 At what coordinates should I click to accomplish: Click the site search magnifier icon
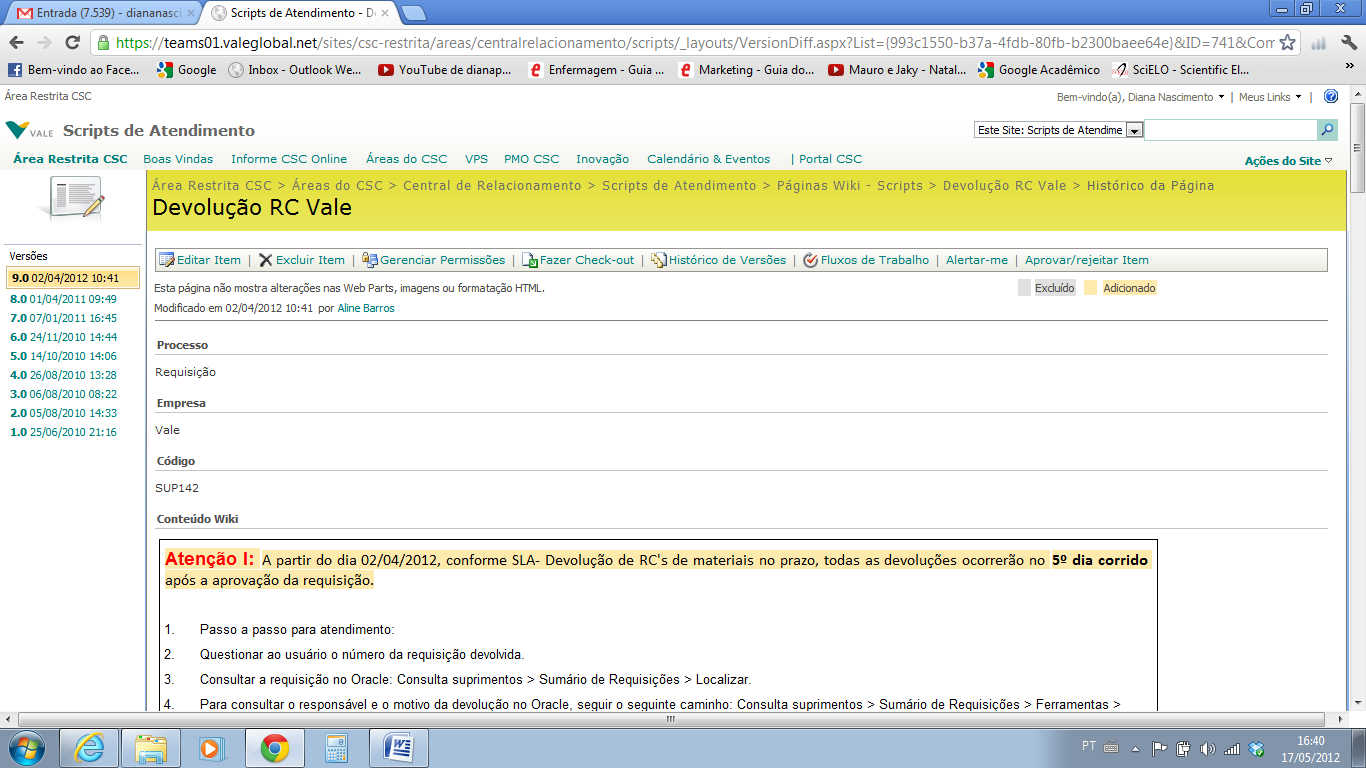coord(1327,130)
